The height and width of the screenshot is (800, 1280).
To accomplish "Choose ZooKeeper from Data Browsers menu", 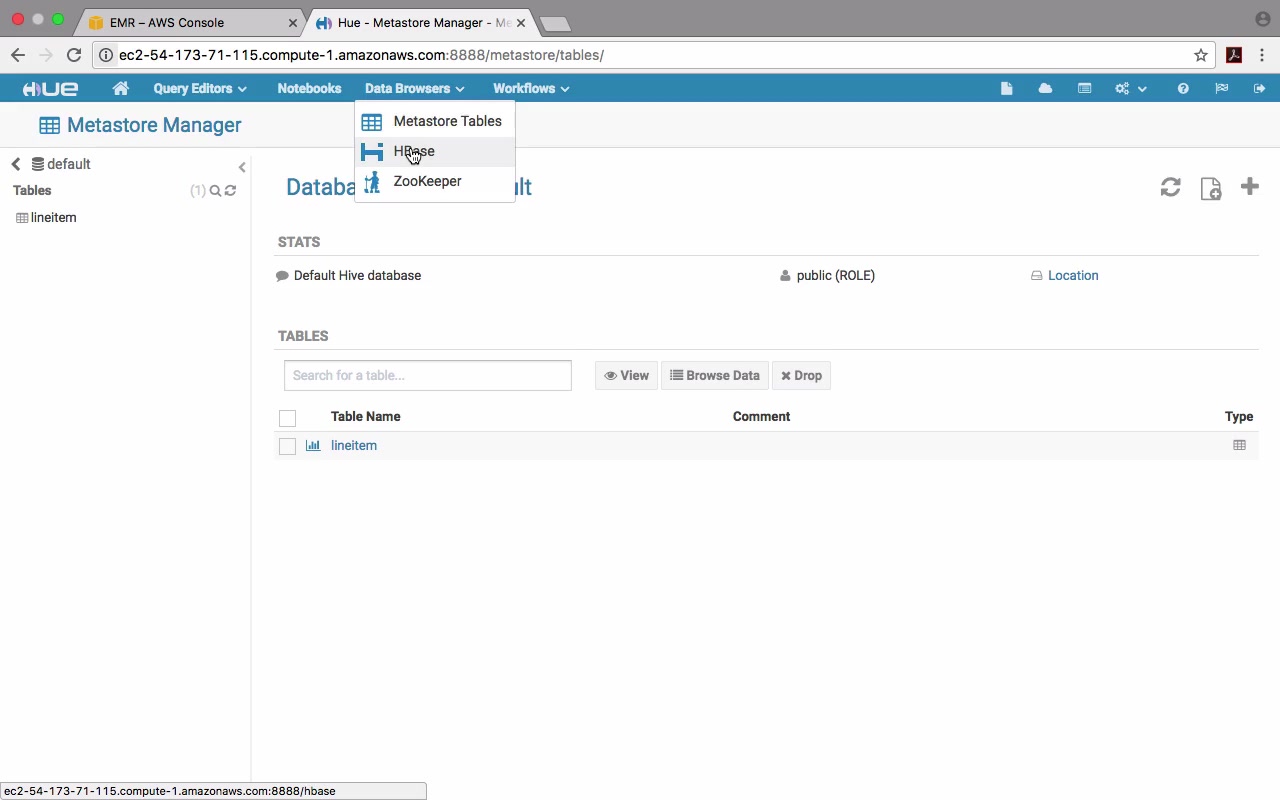I will (435, 181).
